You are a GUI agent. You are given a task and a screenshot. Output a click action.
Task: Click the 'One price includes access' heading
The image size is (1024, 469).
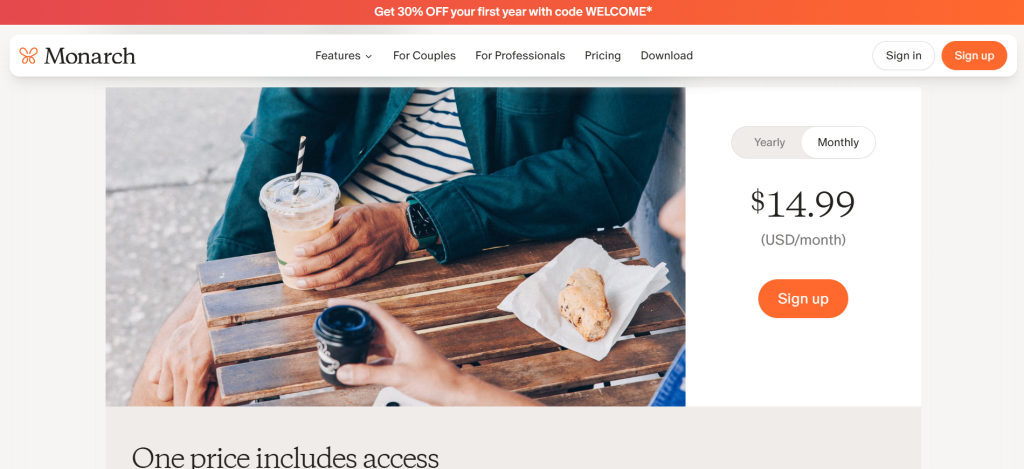tap(285, 457)
